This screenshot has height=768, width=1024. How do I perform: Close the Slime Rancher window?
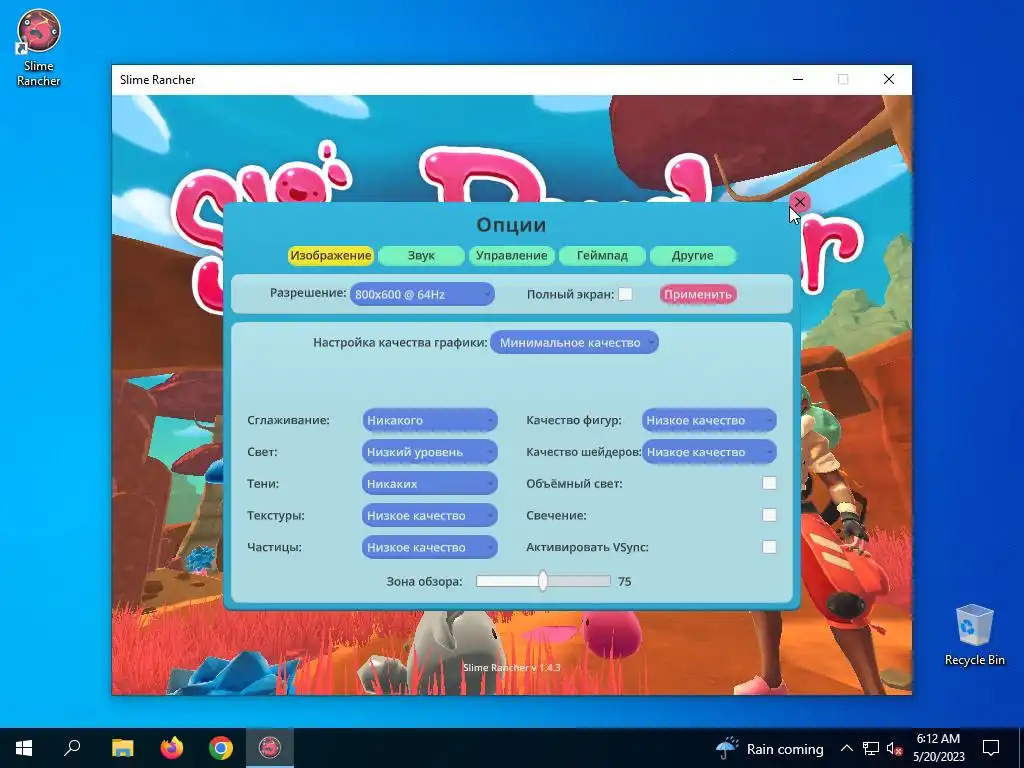889,80
